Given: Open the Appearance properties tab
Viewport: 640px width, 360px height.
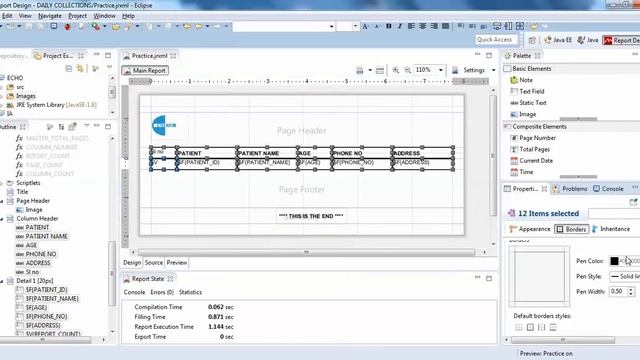Looking at the screenshot, I should (x=530, y=229).
